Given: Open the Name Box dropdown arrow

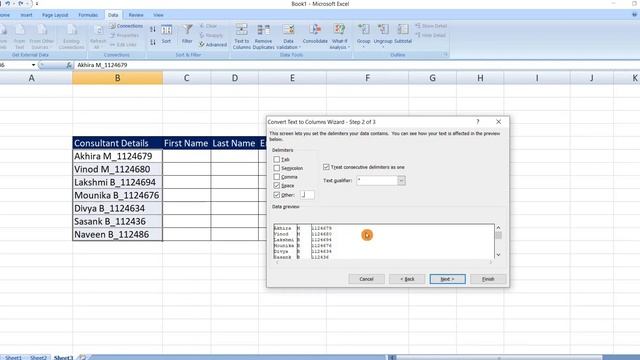Looking at the screenshot, I should pos(33,65).
